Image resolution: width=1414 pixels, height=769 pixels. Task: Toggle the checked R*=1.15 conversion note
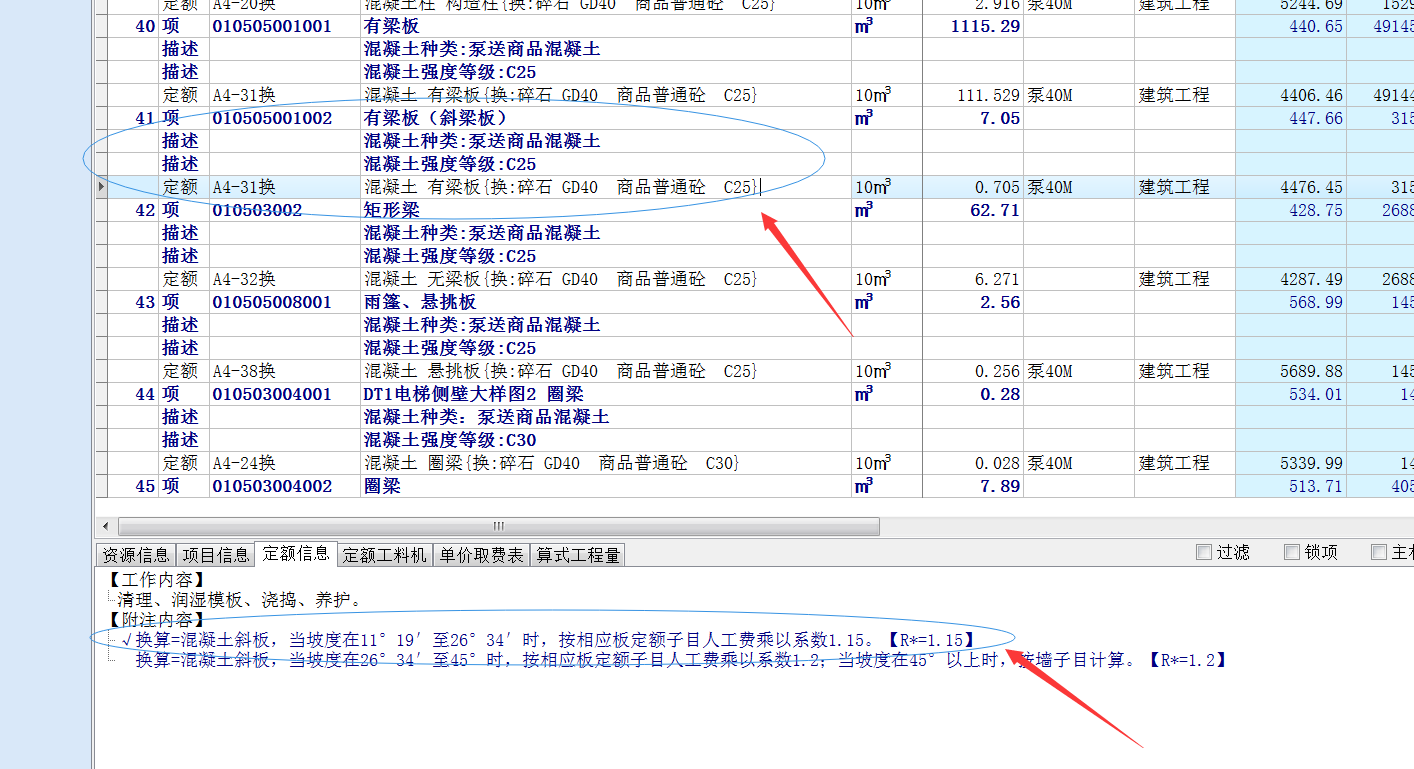[548, 639]
